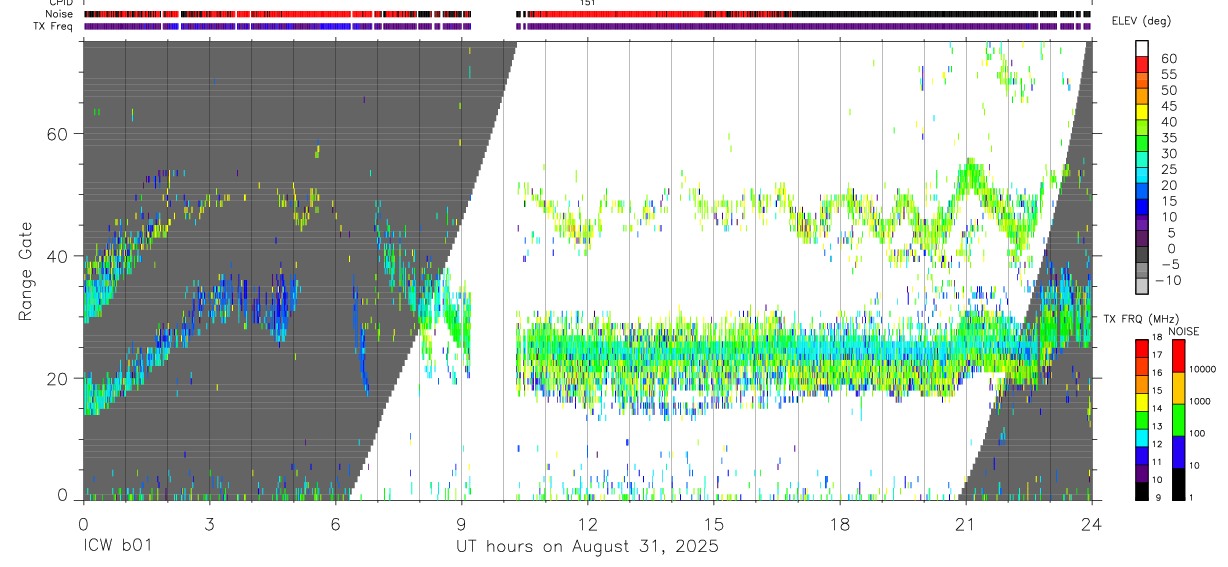Click the '50' label on ELEV colorbar

click(x=1168, y=90)
